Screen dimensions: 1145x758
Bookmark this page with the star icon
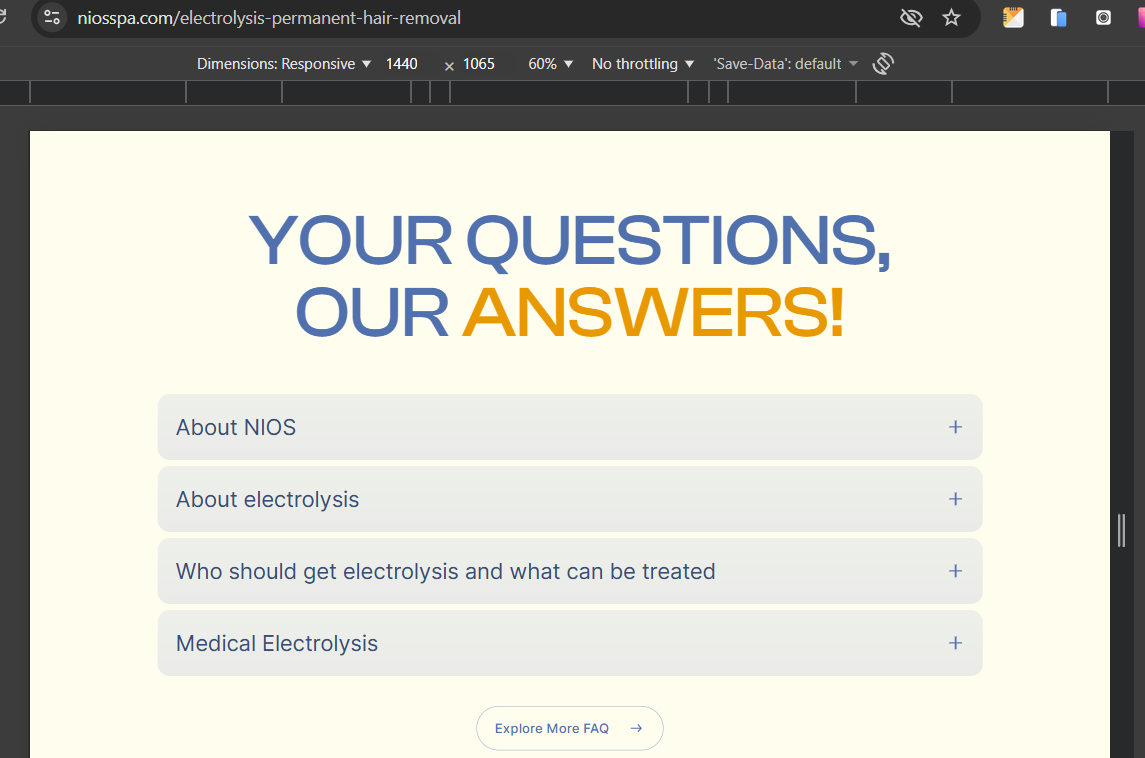pos(951,18)
